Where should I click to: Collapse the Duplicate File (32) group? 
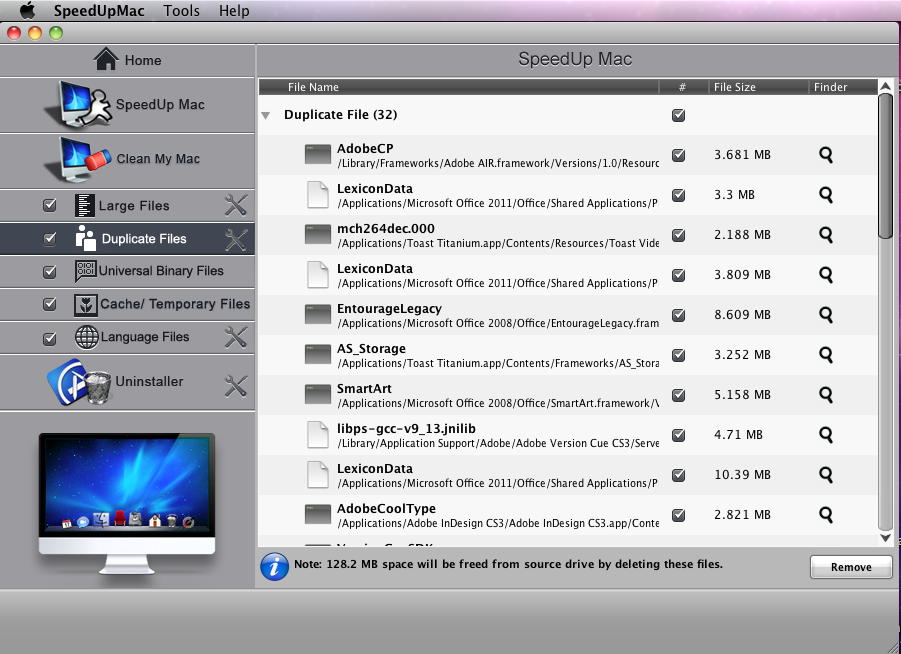click(265, 116)
